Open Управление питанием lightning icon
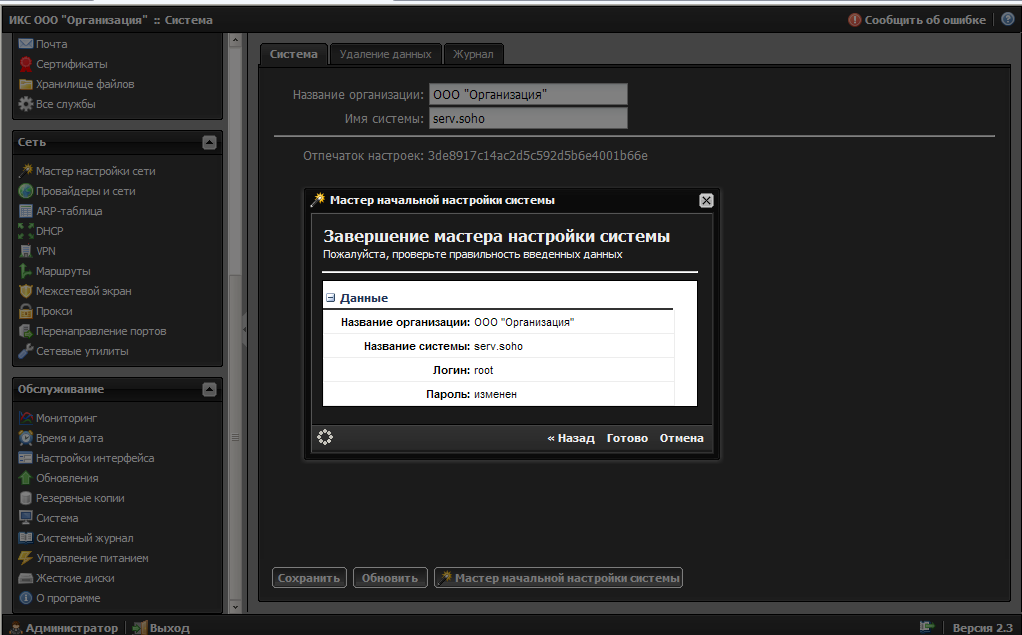 [25, 558]
